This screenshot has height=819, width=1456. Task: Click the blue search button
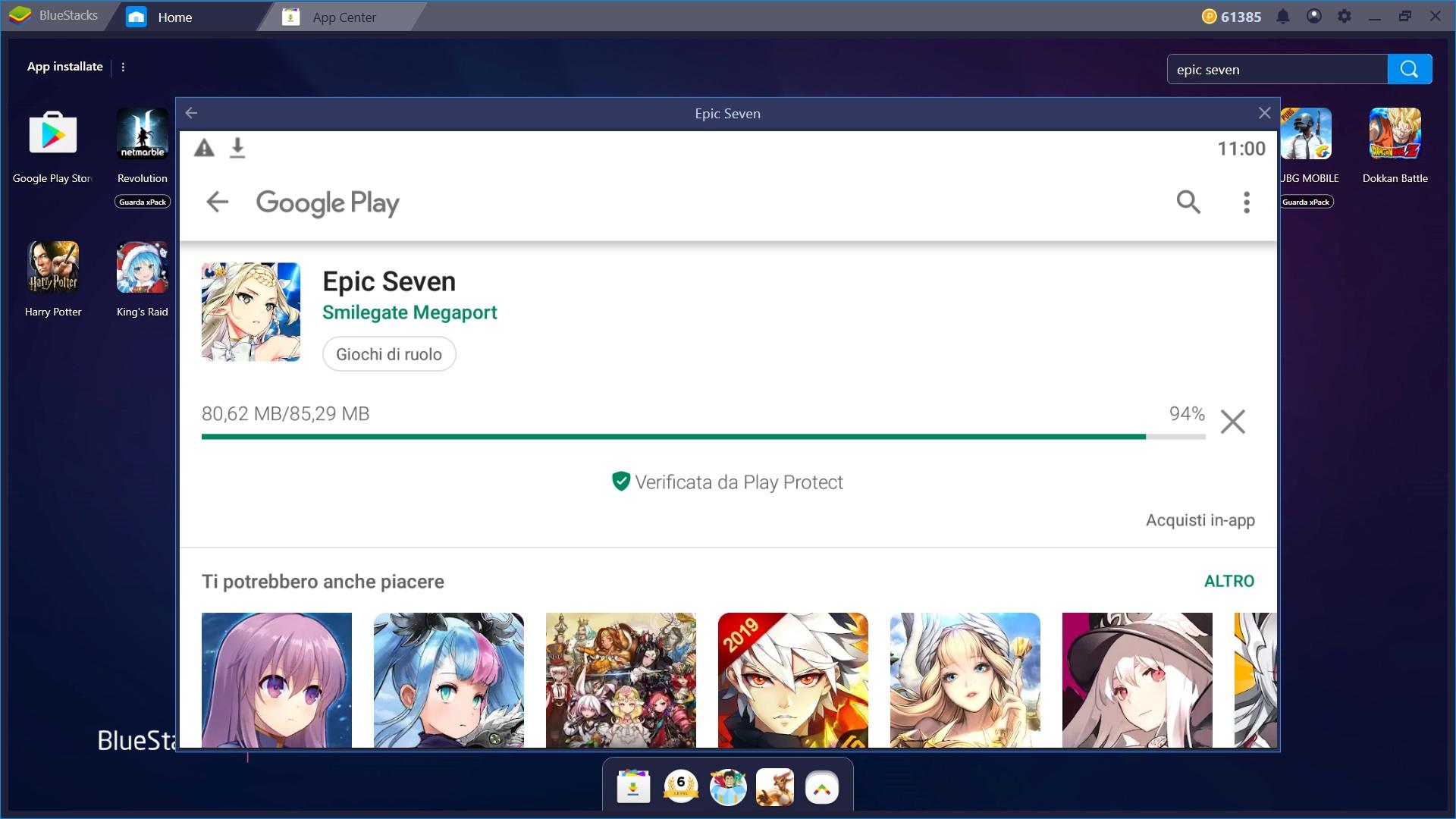point(1410,69)
